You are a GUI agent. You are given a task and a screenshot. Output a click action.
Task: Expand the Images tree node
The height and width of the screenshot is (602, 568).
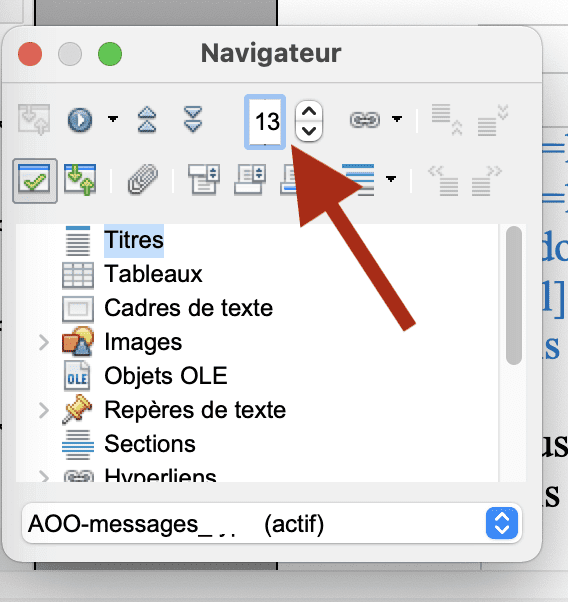pos(44,342)
